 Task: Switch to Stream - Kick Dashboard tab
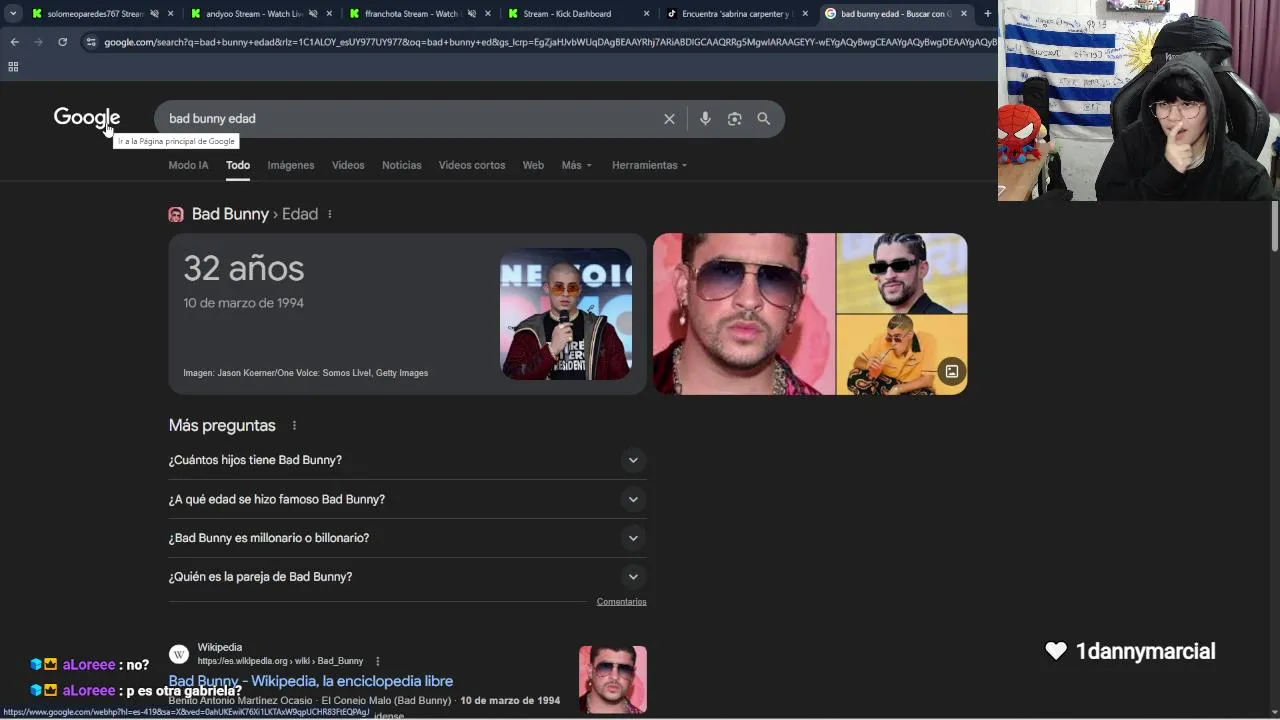click(x=566, y=14)
